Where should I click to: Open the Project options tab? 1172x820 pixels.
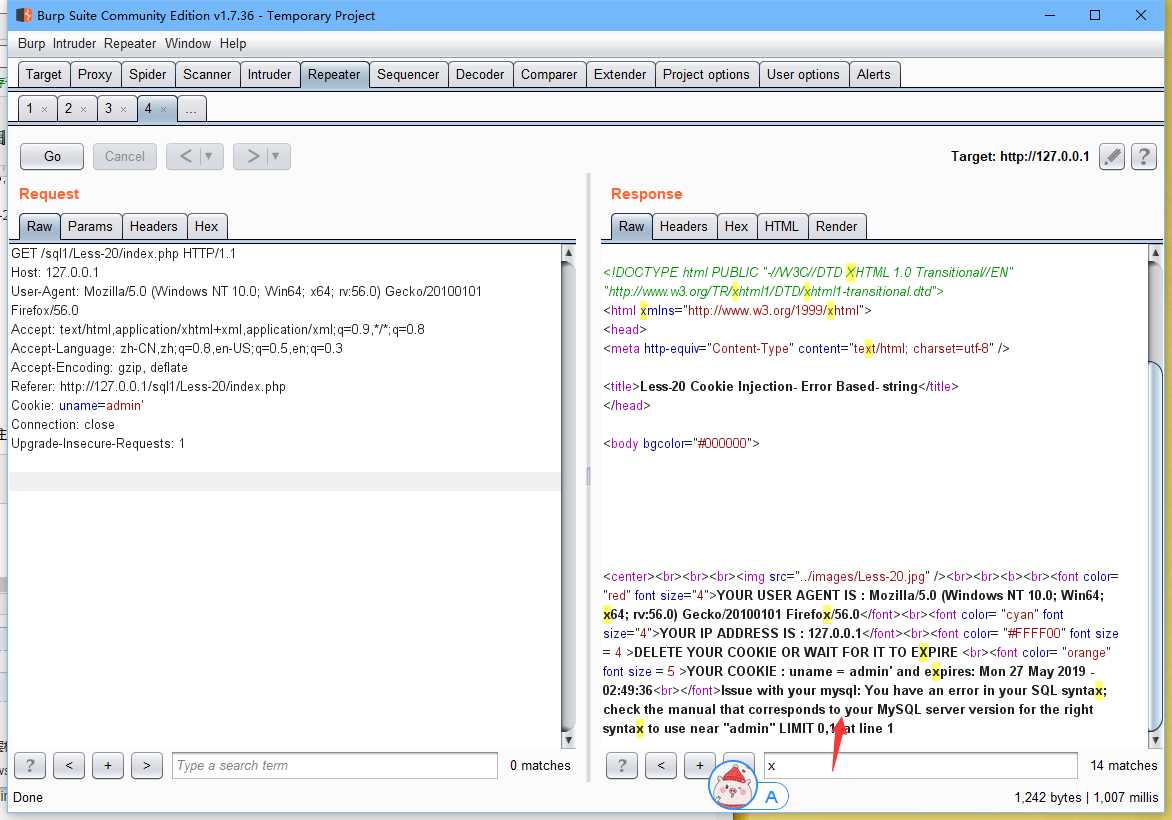click(706, 74)
